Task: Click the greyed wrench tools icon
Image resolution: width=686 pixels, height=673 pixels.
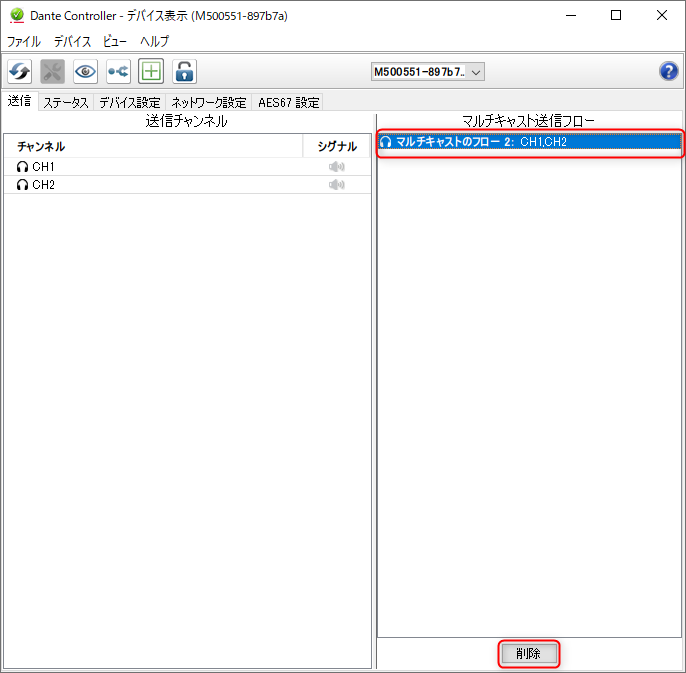Action: [x=52, y=71]
